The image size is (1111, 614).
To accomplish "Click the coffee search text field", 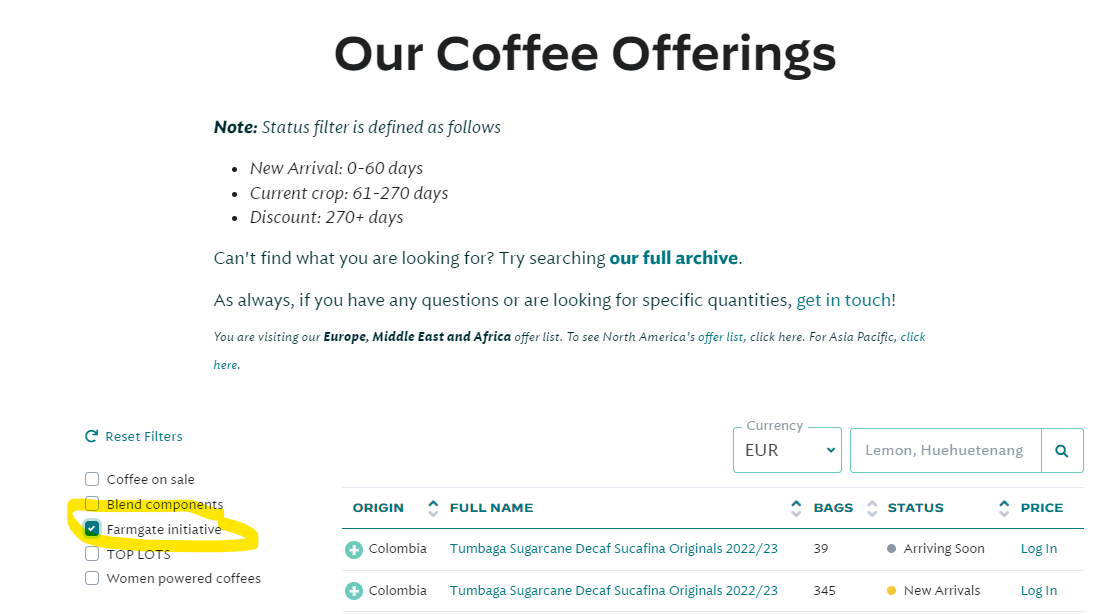I will point(945,450).
